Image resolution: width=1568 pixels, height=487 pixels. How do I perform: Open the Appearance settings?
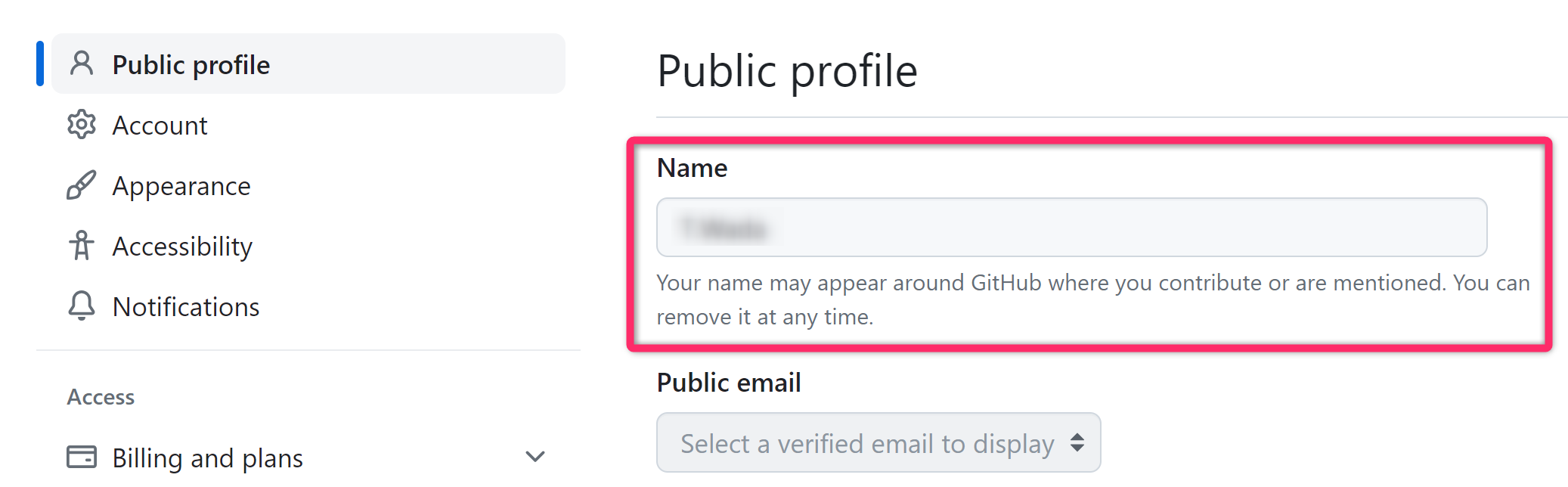pyautogui.click(x=181, y=186)
